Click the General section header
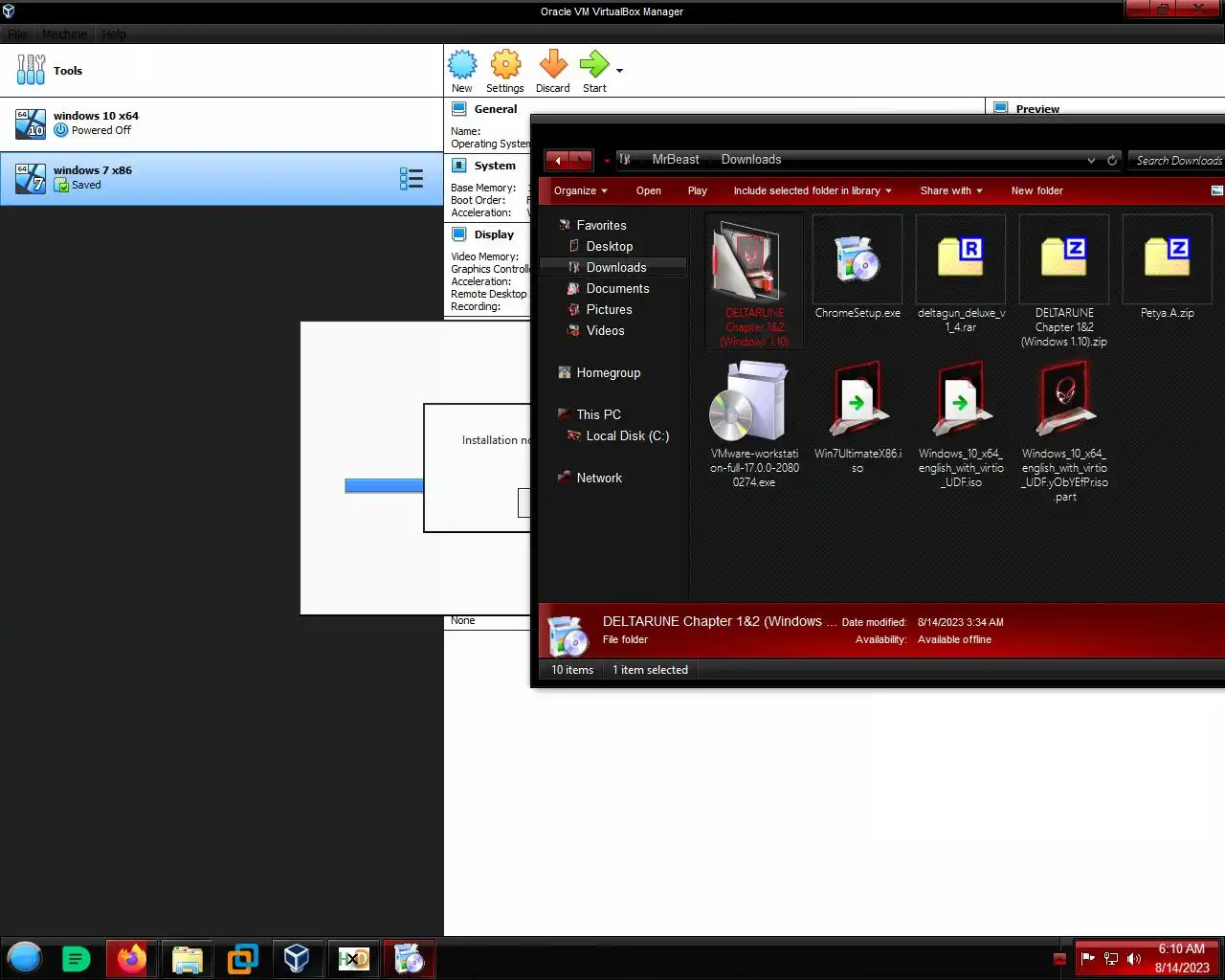Viewport: 1225px width, 980px height. (x=496, y=109)
